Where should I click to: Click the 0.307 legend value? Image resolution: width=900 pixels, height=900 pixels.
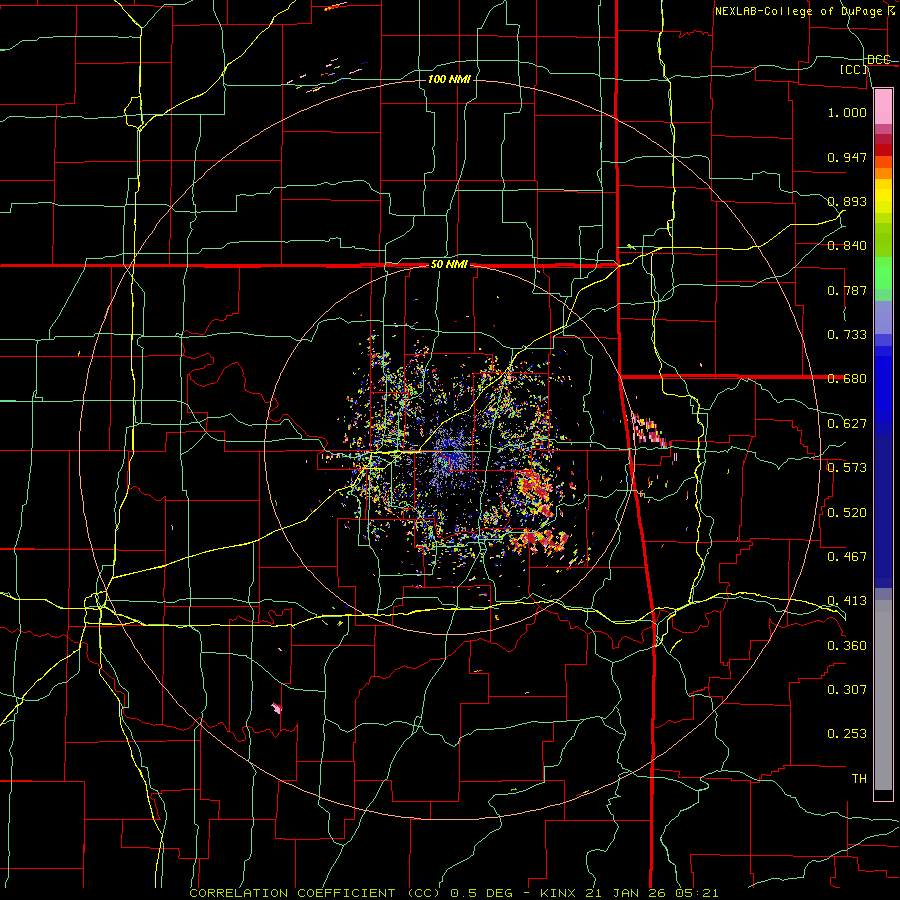tap(847, 690)
